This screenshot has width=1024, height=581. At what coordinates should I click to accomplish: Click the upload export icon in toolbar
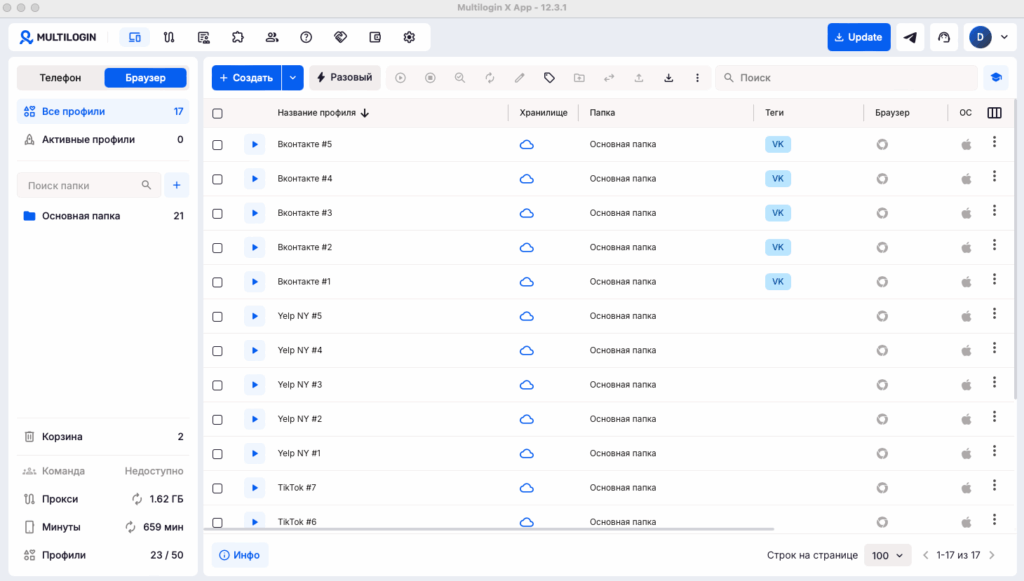(639, 78)
